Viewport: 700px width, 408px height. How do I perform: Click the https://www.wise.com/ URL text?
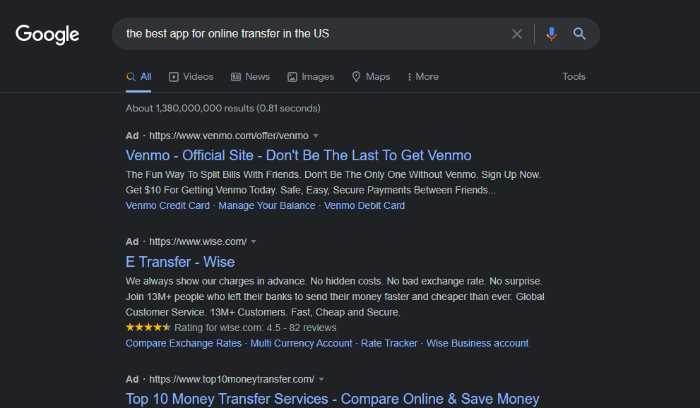(198, 242)
